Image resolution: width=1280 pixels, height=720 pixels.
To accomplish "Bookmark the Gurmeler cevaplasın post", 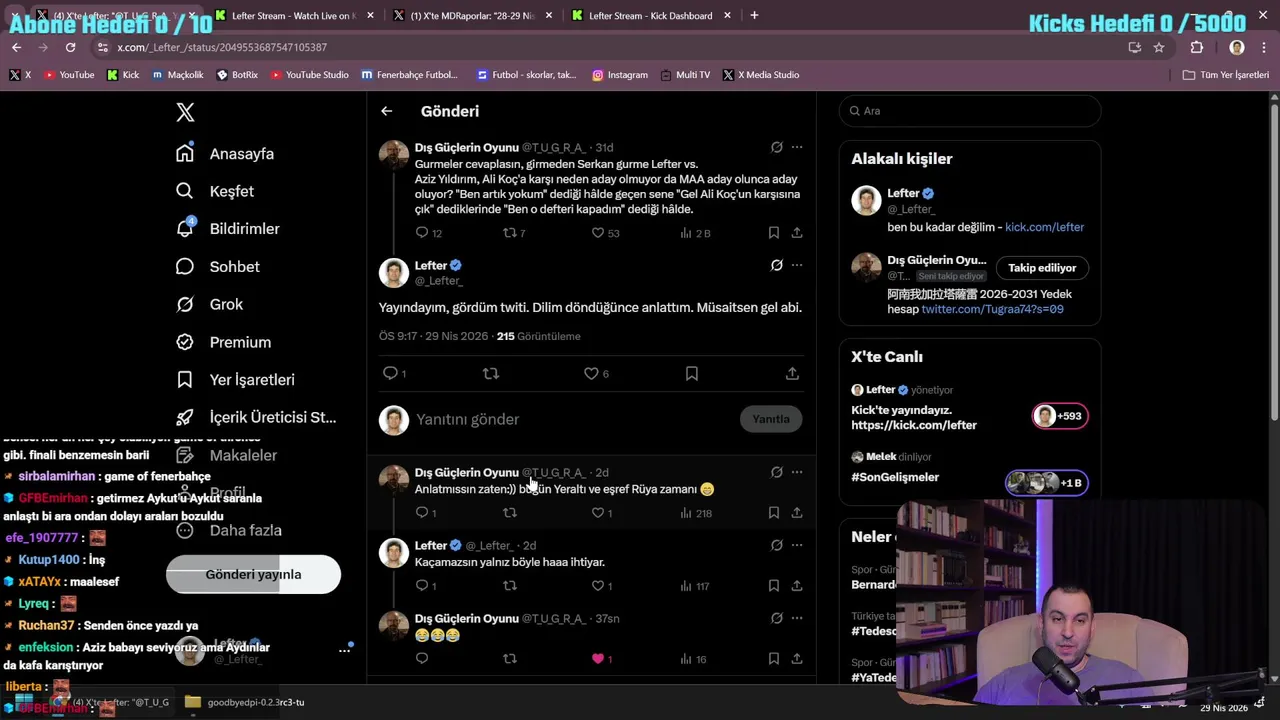I will [x=774, y=233].
